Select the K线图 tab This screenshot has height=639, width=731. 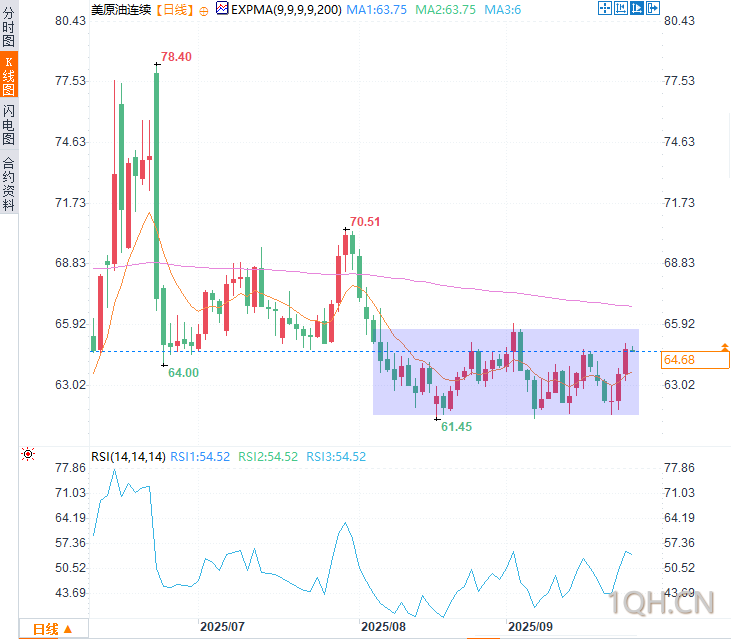(8, 75)
